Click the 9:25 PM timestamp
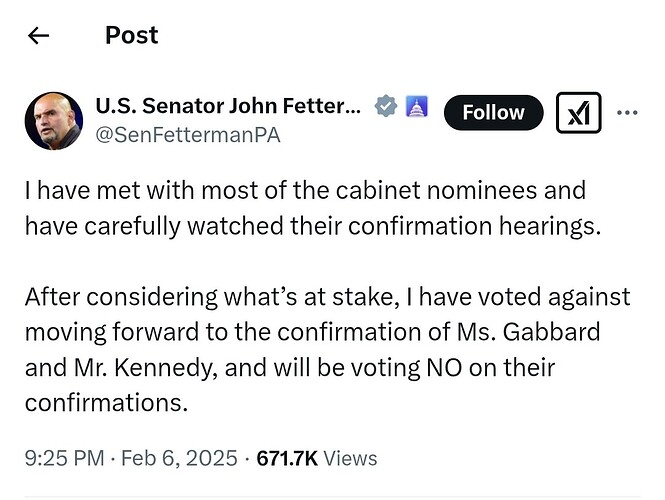The height and width of the screenshot is (500, 665). 64,458
